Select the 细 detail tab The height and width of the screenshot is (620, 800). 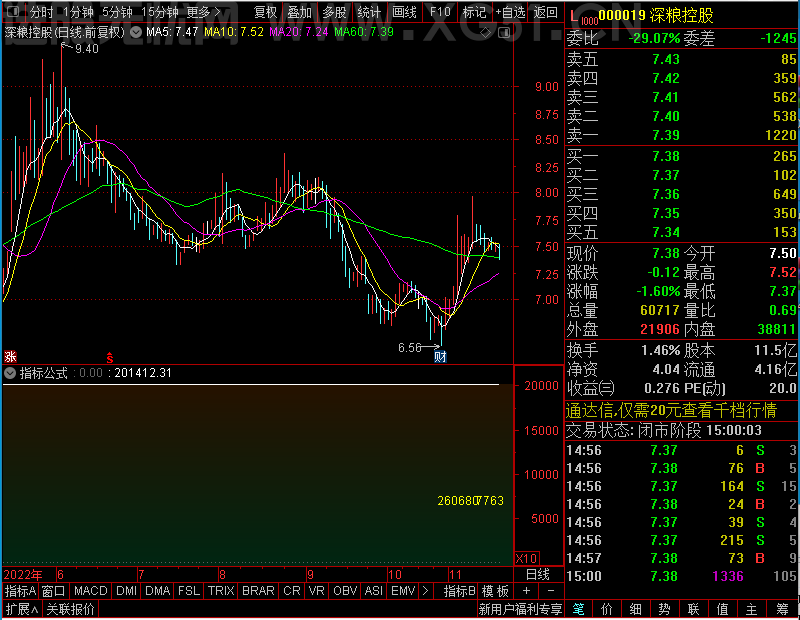coord(636,609)
